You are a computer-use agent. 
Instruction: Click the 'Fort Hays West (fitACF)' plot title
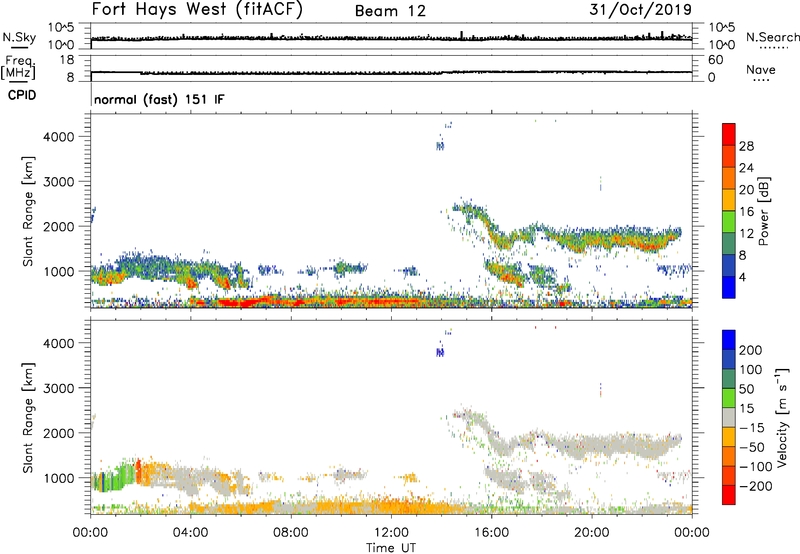197,9
